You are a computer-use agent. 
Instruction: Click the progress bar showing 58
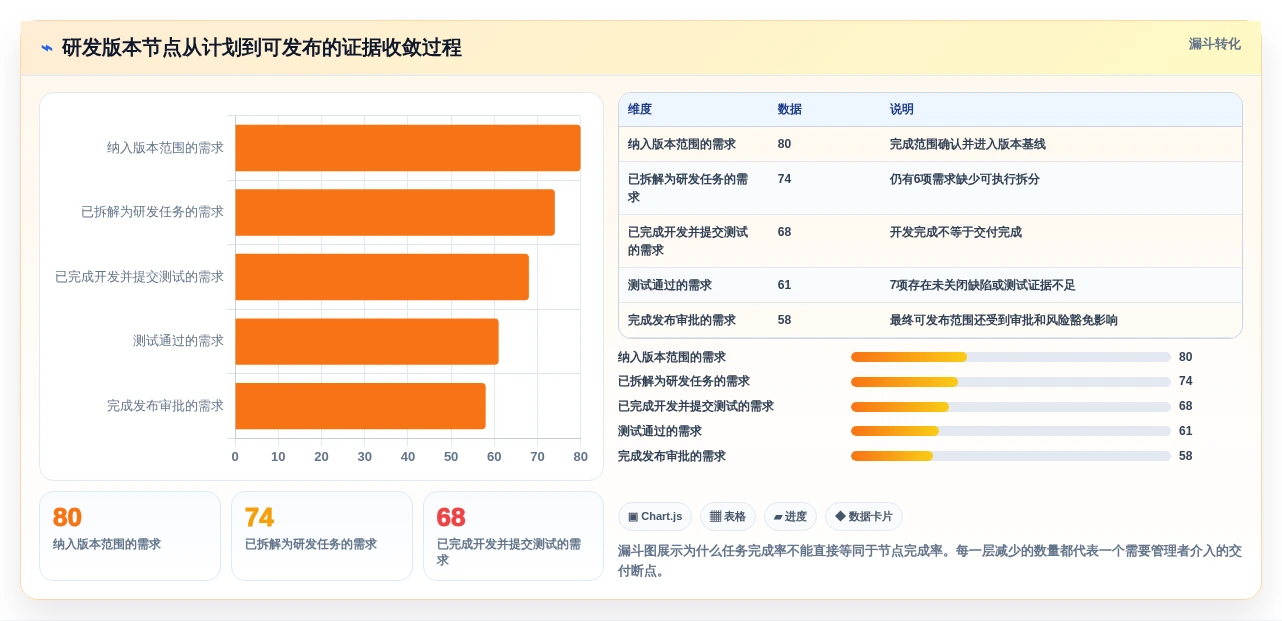click(x=1011, y=456)
